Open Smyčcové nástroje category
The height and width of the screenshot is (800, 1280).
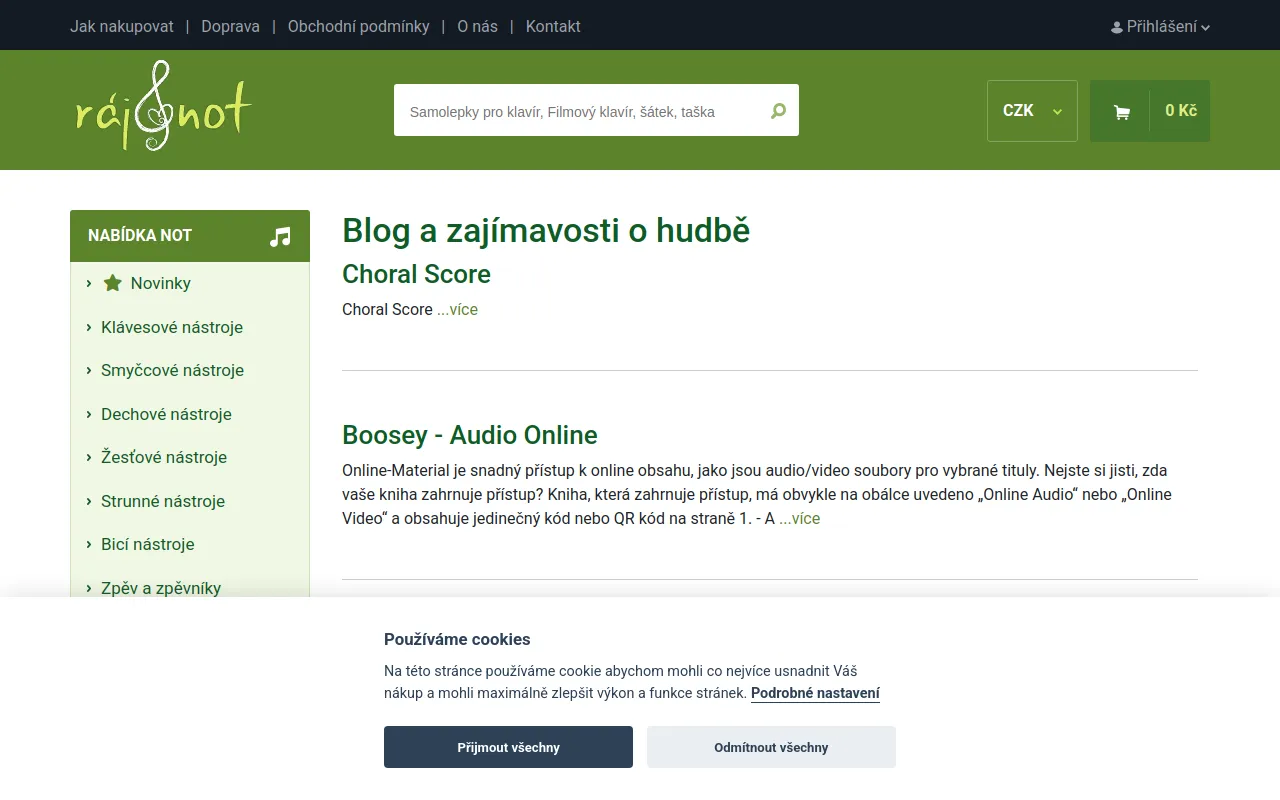coord(172,370)
